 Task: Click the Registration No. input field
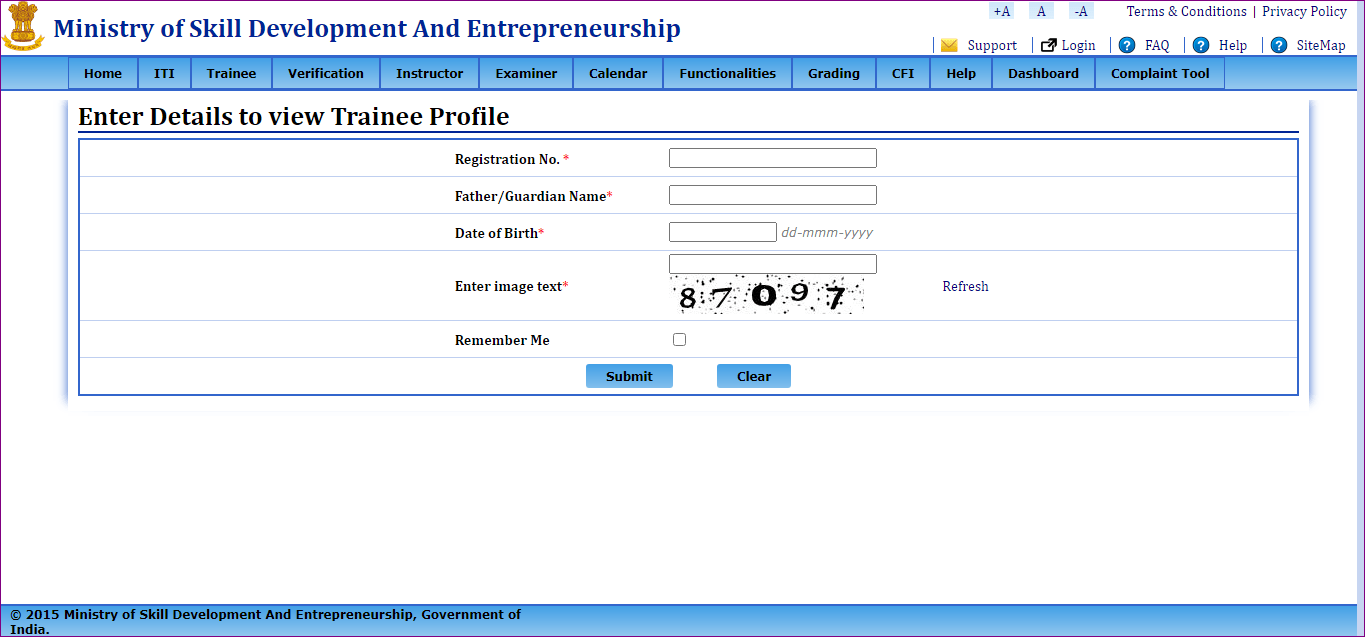pos(772,157)
